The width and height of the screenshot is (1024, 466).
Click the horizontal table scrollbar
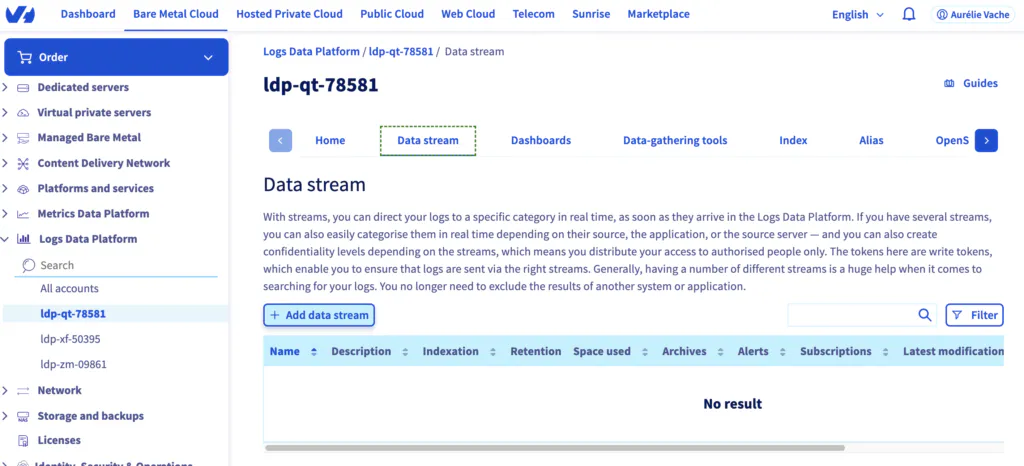point(554,448)
